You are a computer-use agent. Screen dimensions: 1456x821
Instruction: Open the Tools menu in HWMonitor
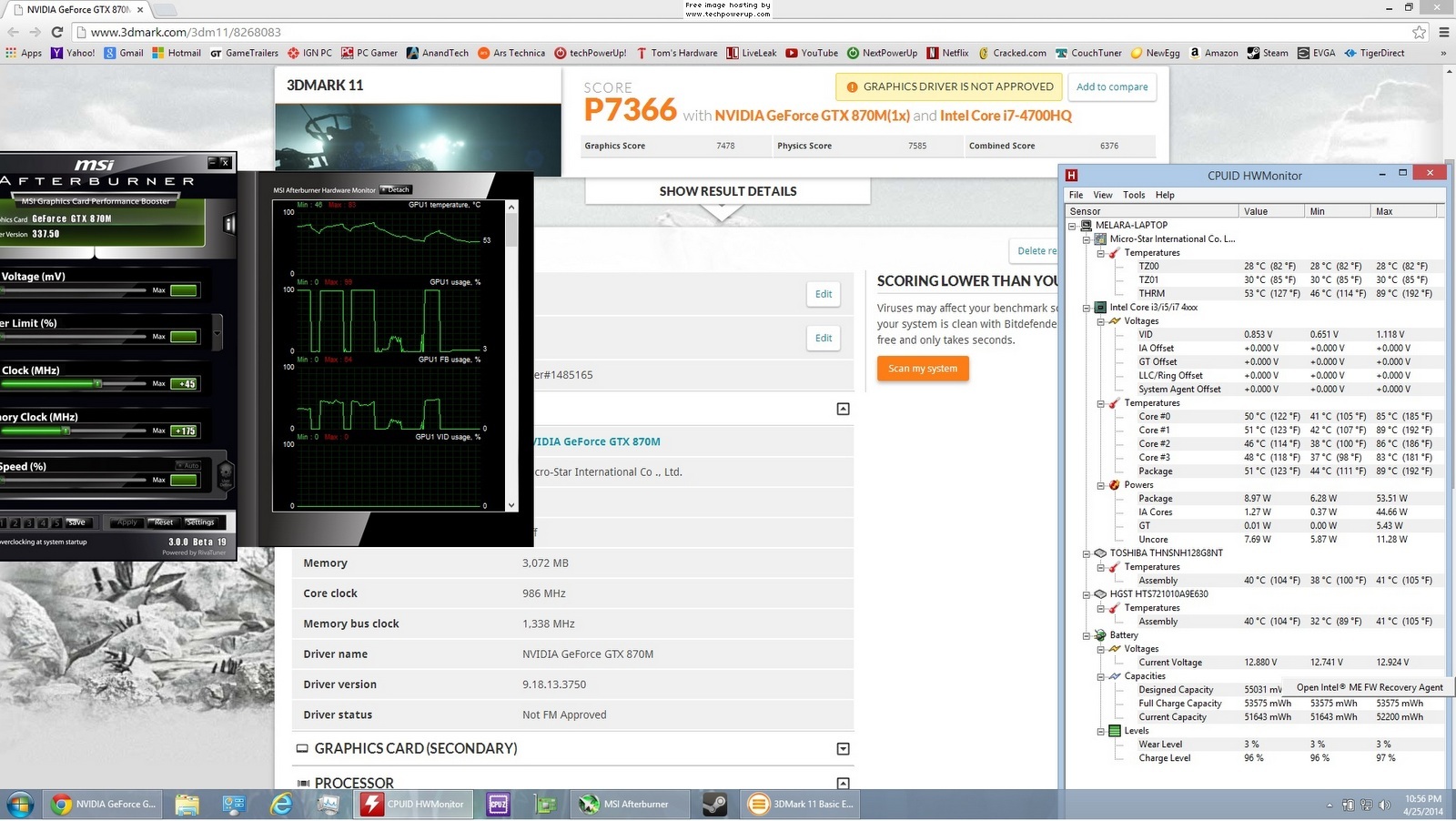(x=1134, y=195)
